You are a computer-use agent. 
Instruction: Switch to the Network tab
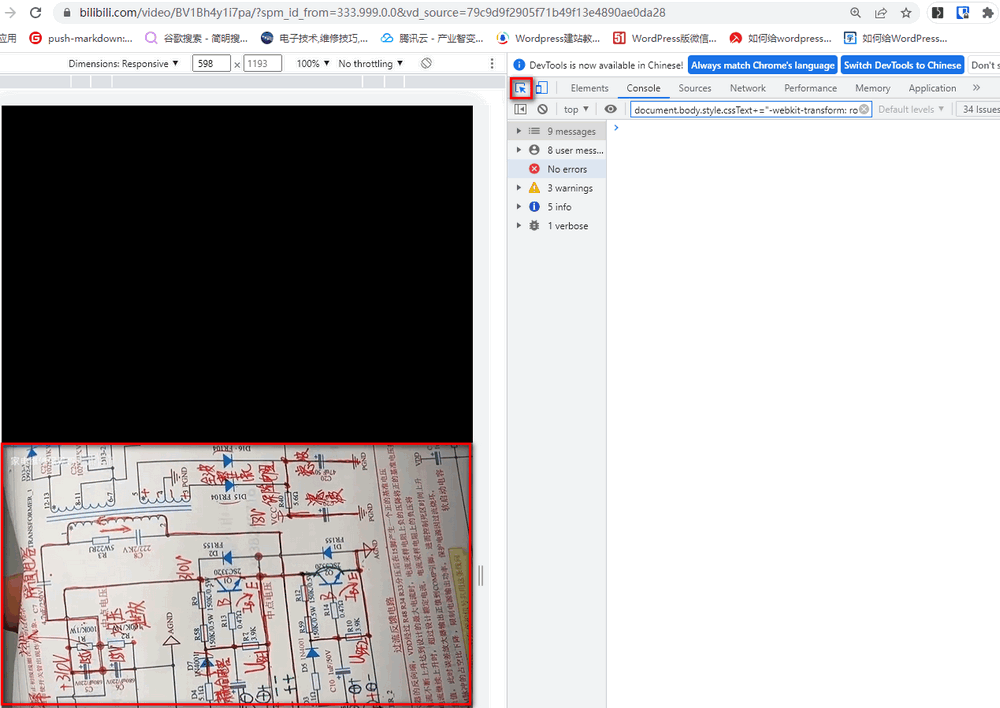point(747,88)
